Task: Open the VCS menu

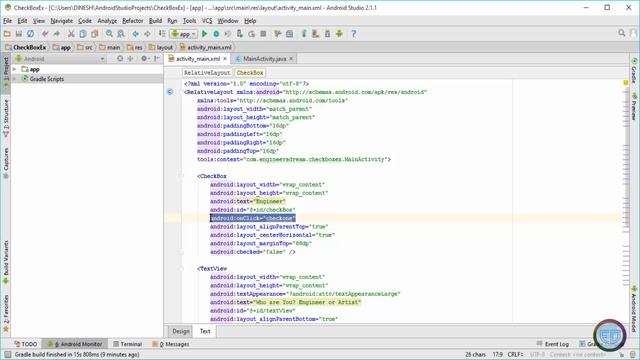Action: (x=207, y=21)
